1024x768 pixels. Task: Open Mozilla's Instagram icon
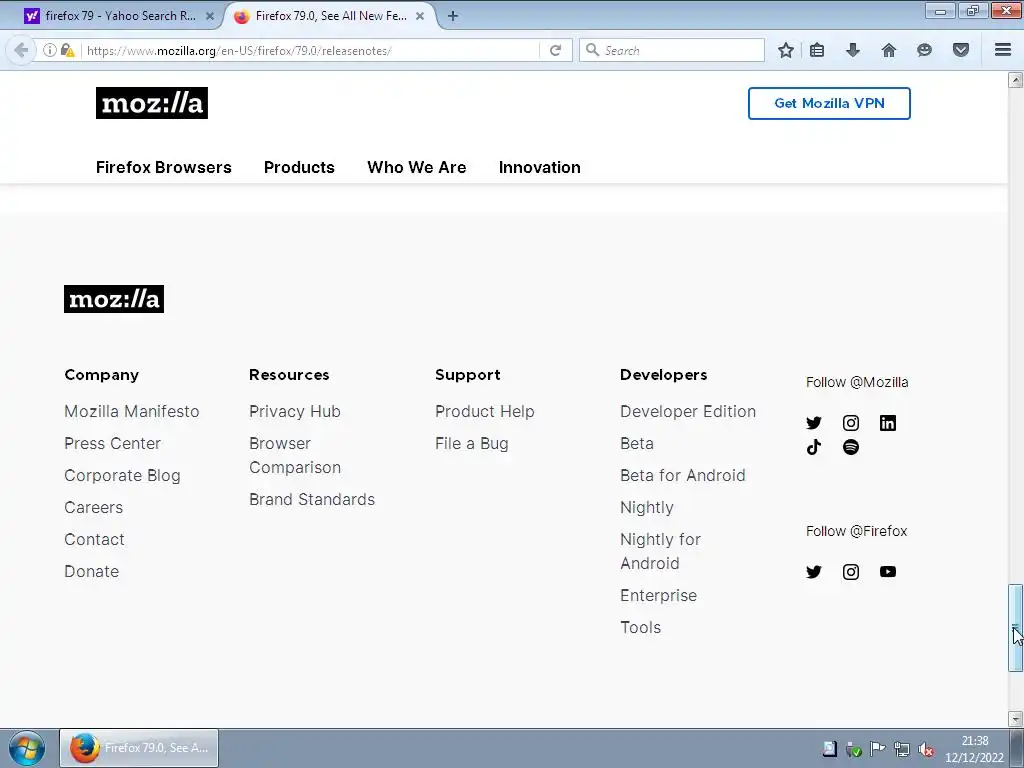point(850,423)
